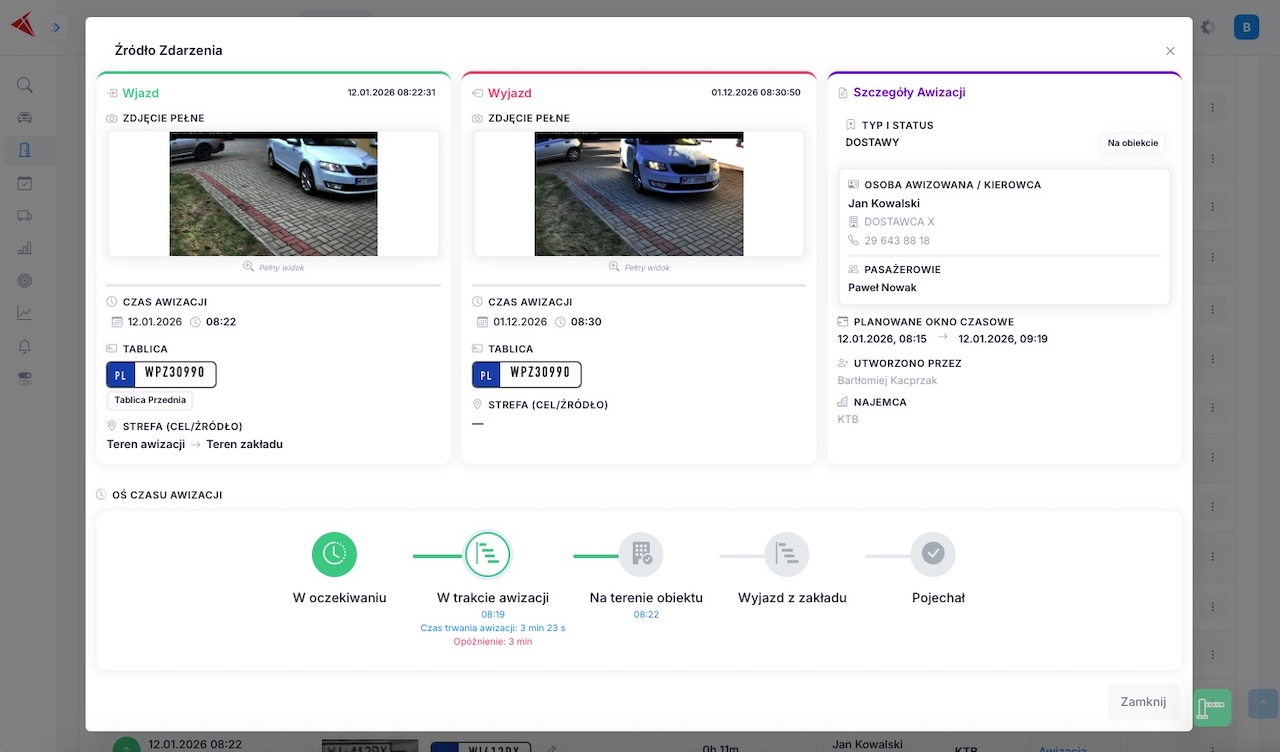The height and width of the screenshot is (752, 1280).
Task: Click the Zamknij button
Action: pos(1143,702)
